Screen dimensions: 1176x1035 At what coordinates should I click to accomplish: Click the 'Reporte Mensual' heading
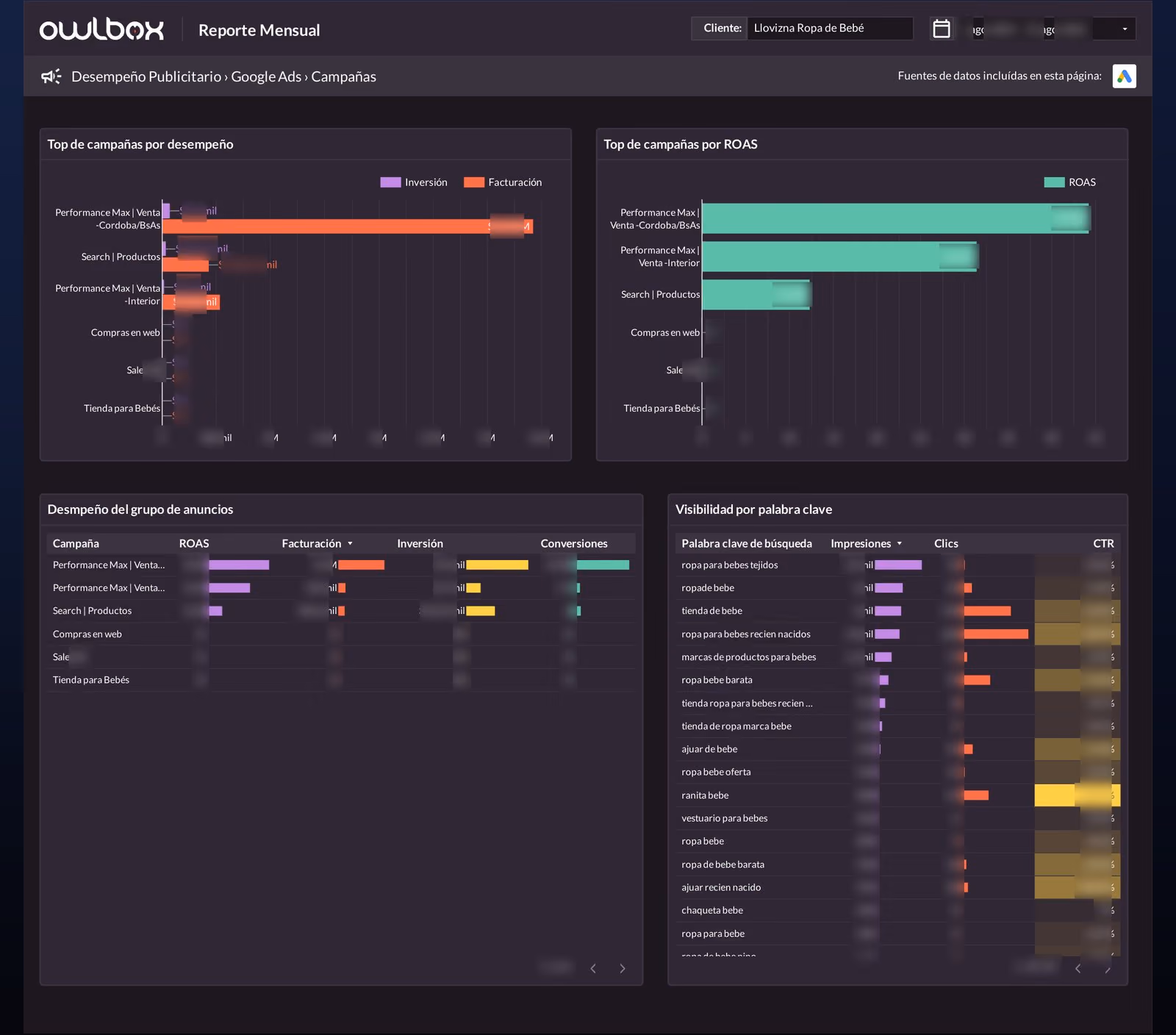259,30
